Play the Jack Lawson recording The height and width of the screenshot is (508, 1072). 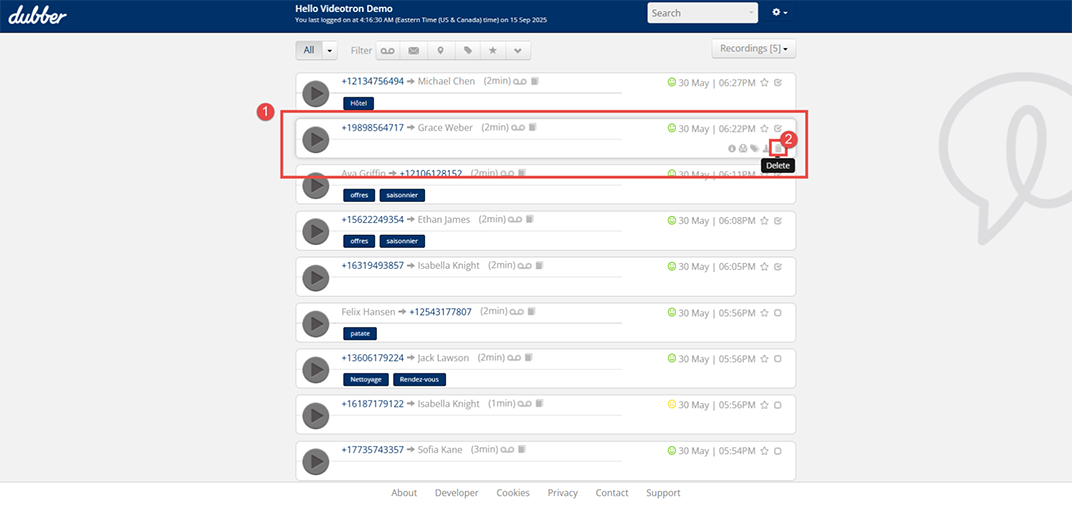tap(316, 370)
